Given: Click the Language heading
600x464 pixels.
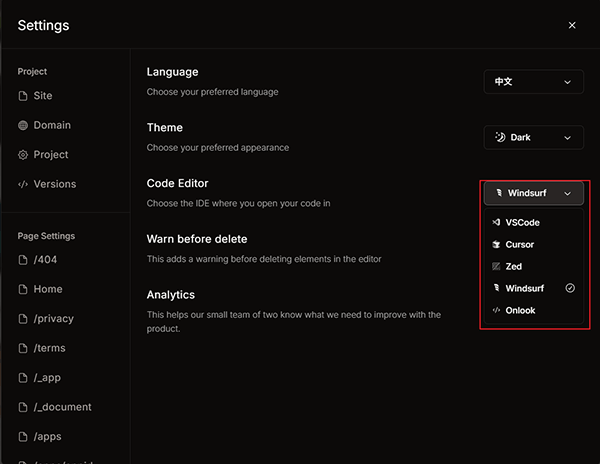Looking at the screenshot, I should pos(172,72).
